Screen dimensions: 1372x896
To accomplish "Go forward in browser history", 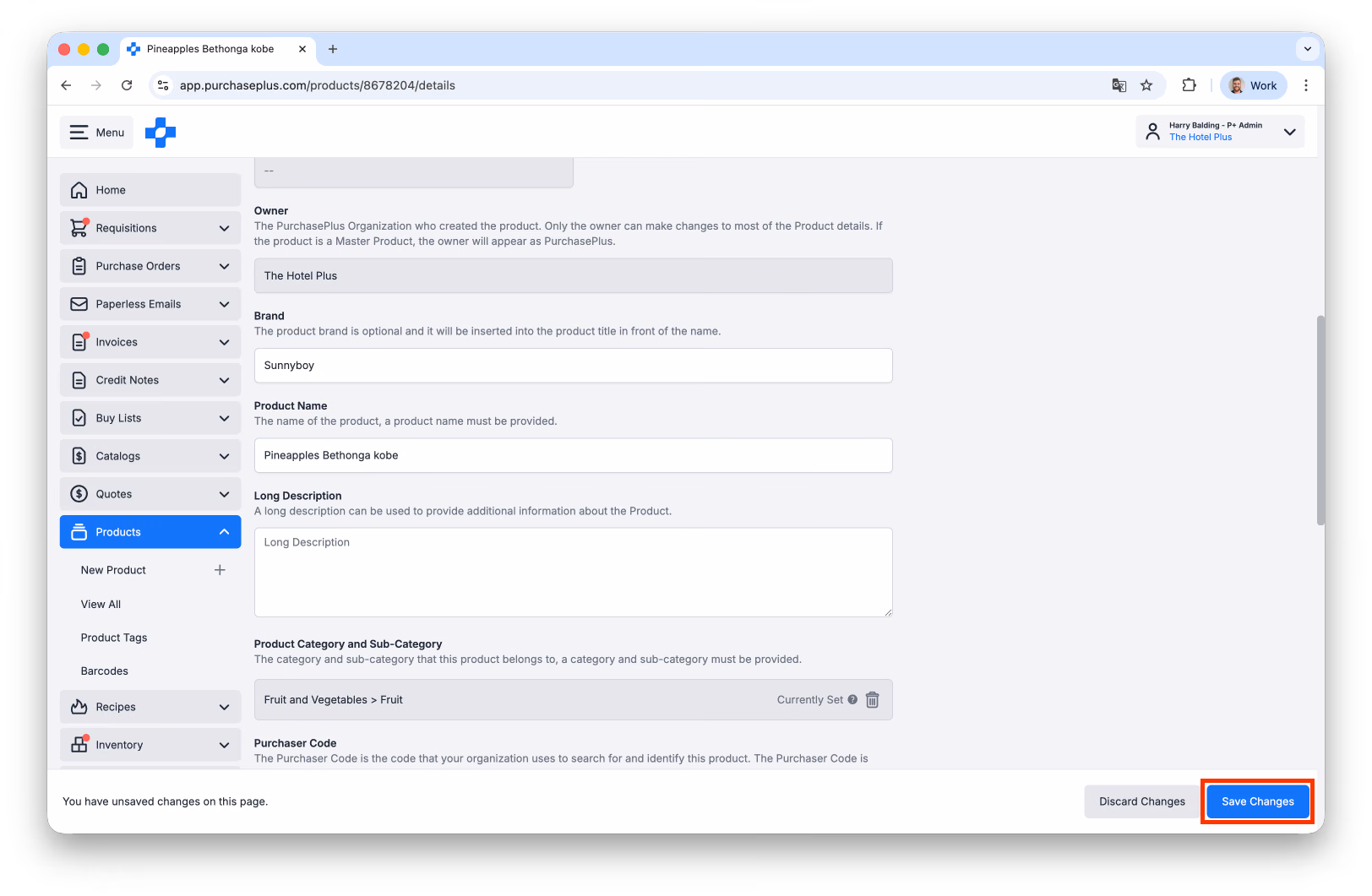I will (96, 85).
